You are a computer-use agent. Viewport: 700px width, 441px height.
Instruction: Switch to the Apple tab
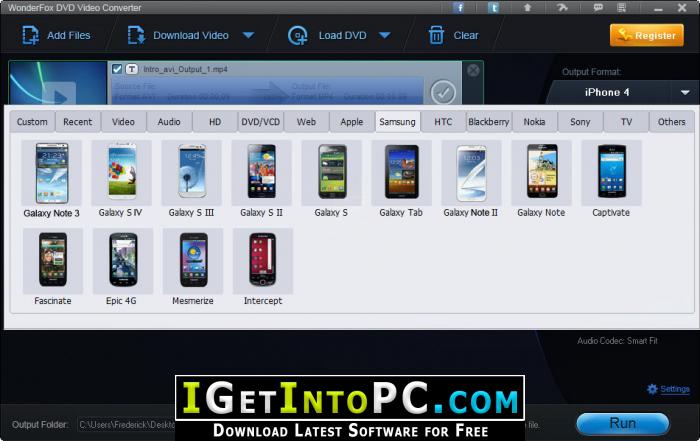click(x=352, y=122)
